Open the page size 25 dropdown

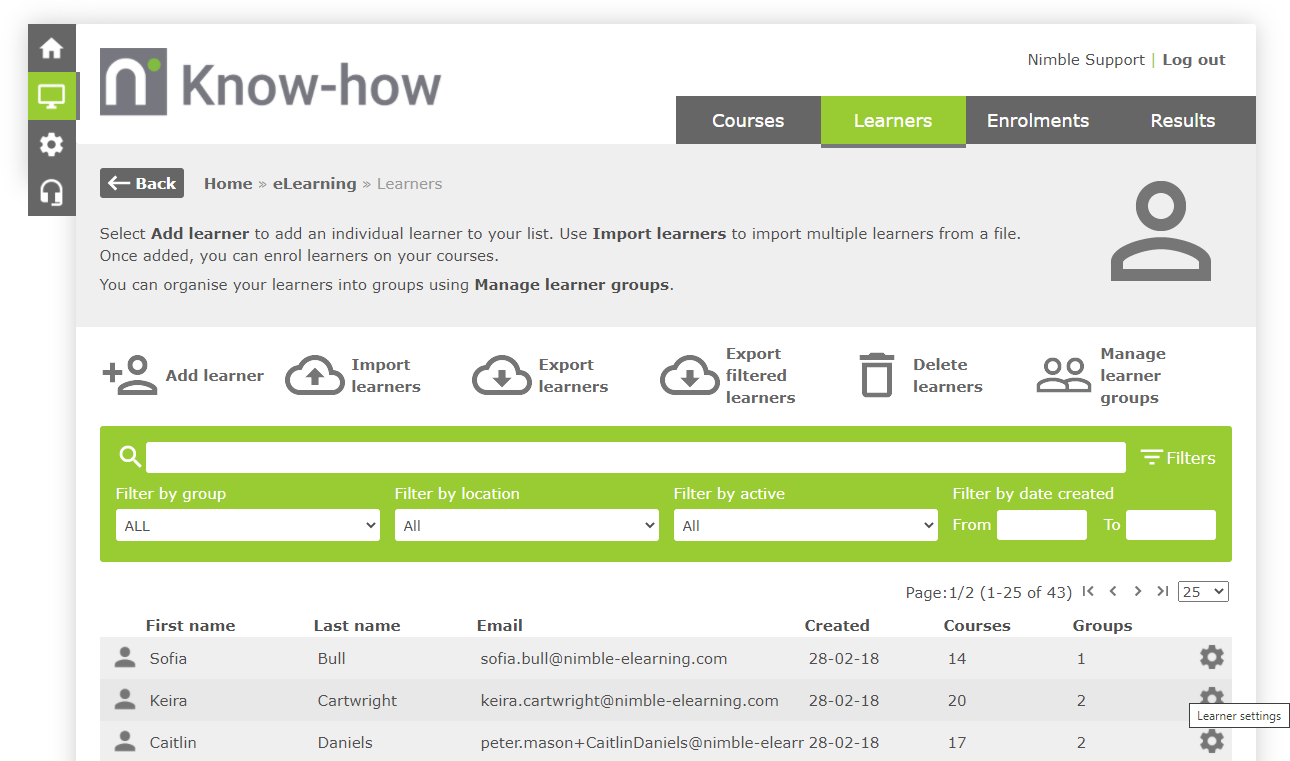click(x=1203, y=591)
